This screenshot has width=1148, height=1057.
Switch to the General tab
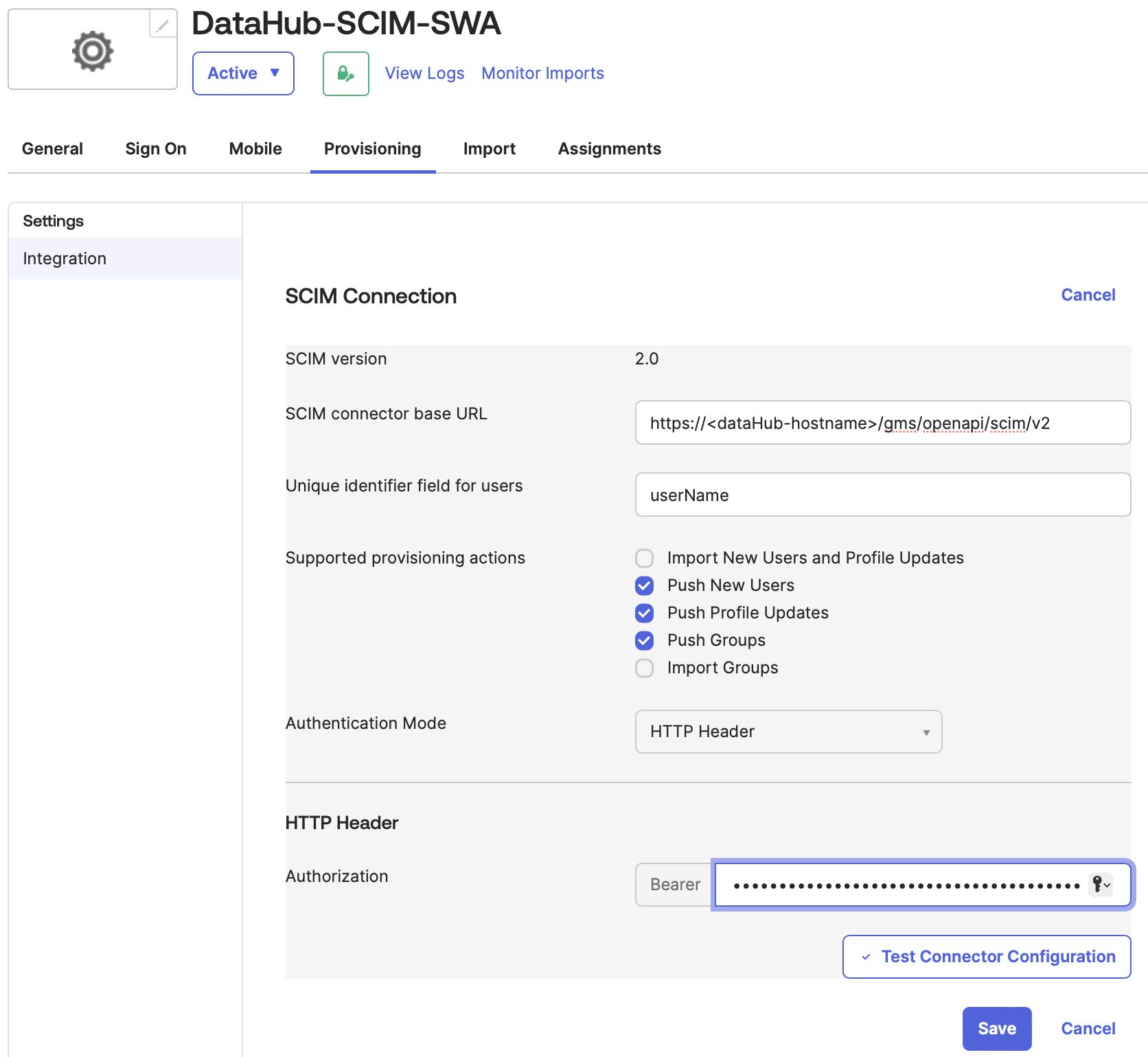tap(52, 149)
